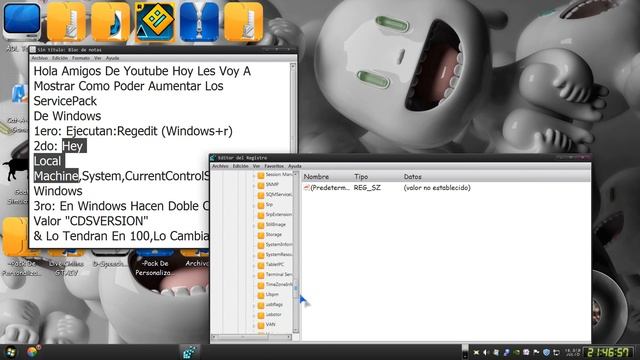Click the TabletPC key folder icon
Image resolution: width=640 pixels, height=360 pixels.
261,265
